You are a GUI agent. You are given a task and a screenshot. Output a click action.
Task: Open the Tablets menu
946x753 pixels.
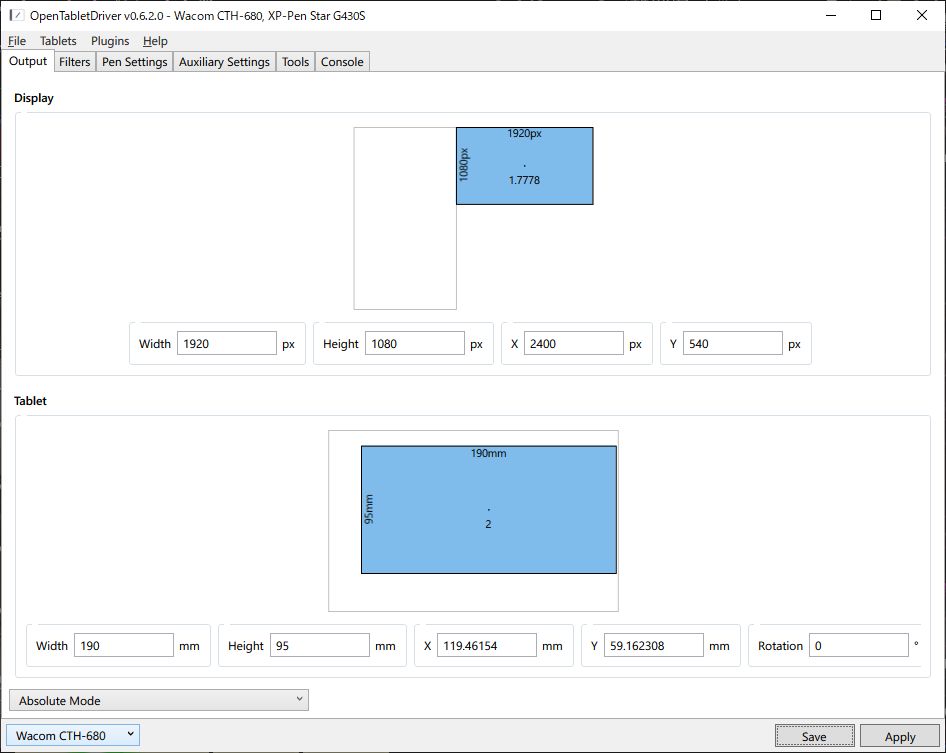tap(58, 41)
